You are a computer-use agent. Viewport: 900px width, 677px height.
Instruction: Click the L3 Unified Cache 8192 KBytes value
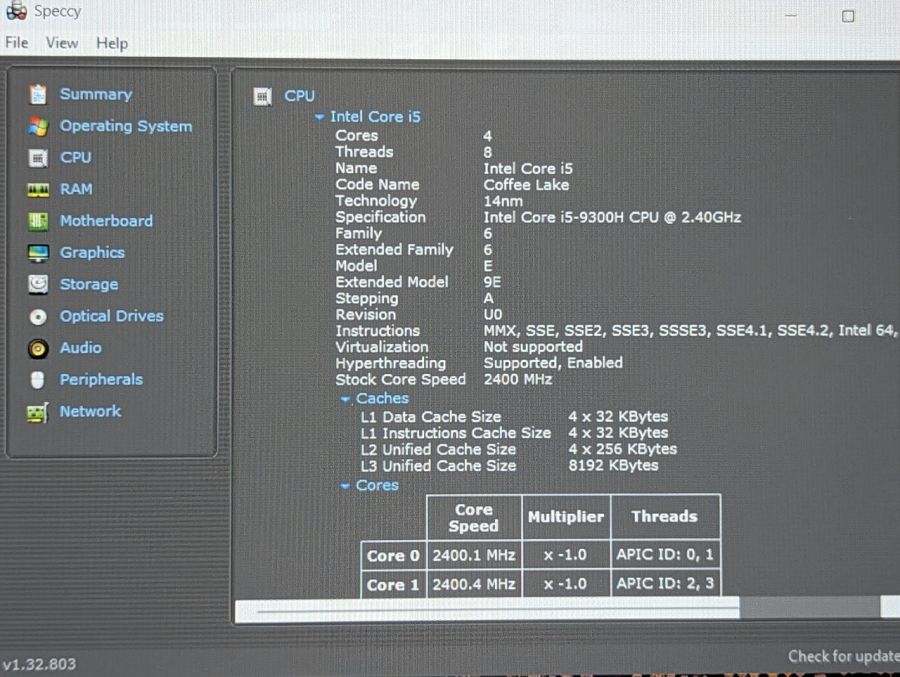point(613,466)
